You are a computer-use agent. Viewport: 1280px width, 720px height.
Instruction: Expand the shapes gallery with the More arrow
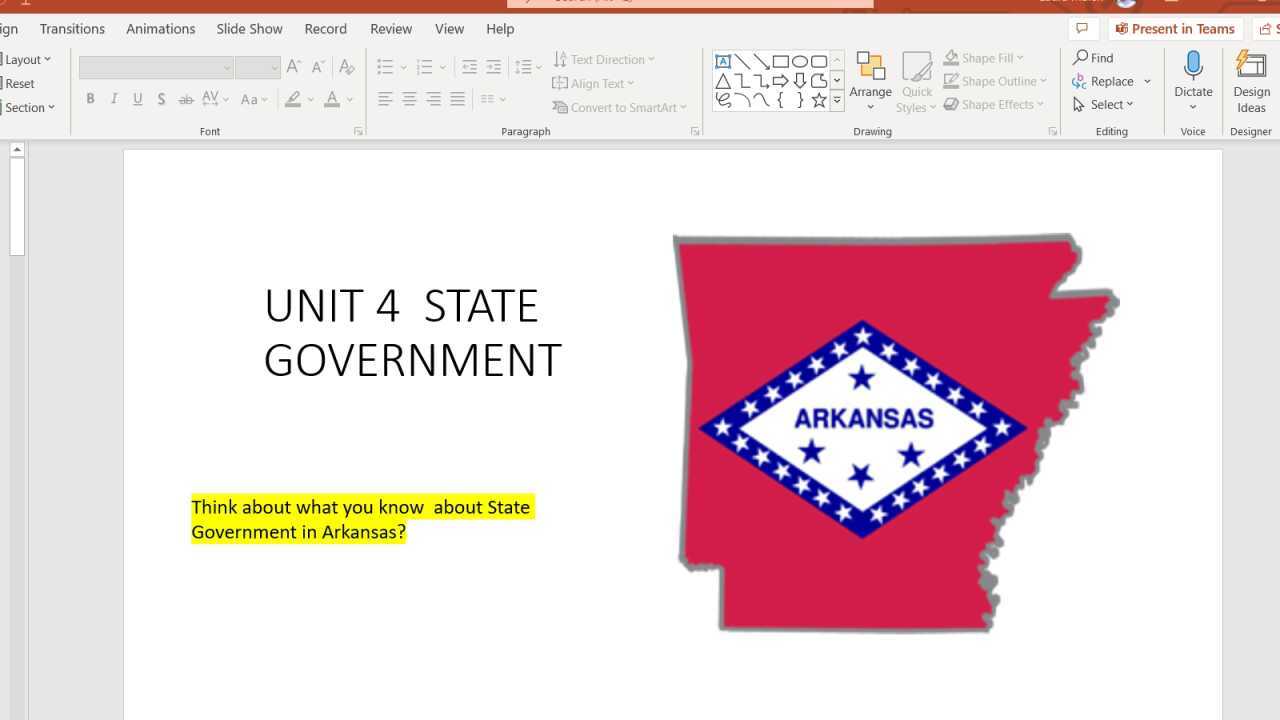(837, 99)
